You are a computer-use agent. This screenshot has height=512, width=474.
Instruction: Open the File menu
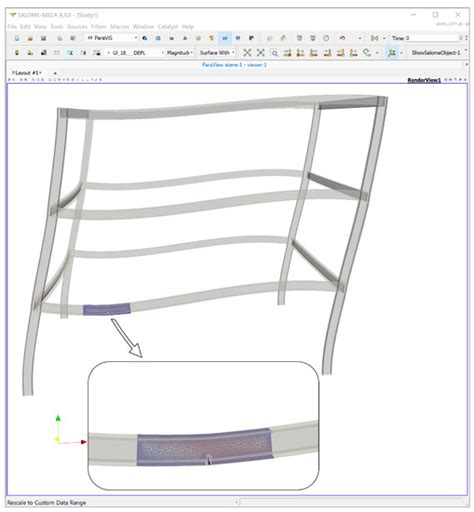click(x=12, y=27)
